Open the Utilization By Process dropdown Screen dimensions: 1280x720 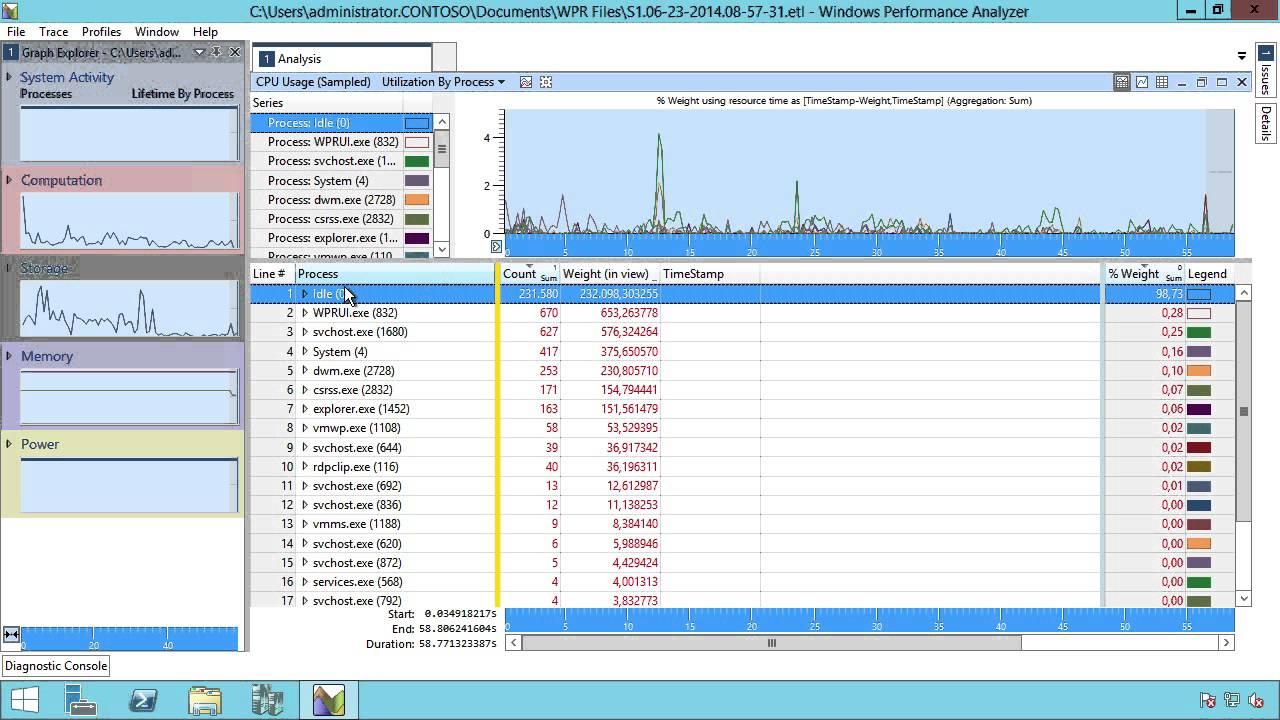point(440,82)
